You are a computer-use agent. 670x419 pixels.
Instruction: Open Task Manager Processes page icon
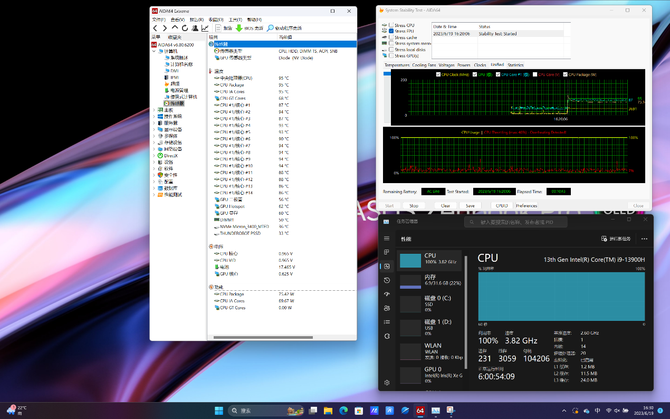(x=387, y=252)
